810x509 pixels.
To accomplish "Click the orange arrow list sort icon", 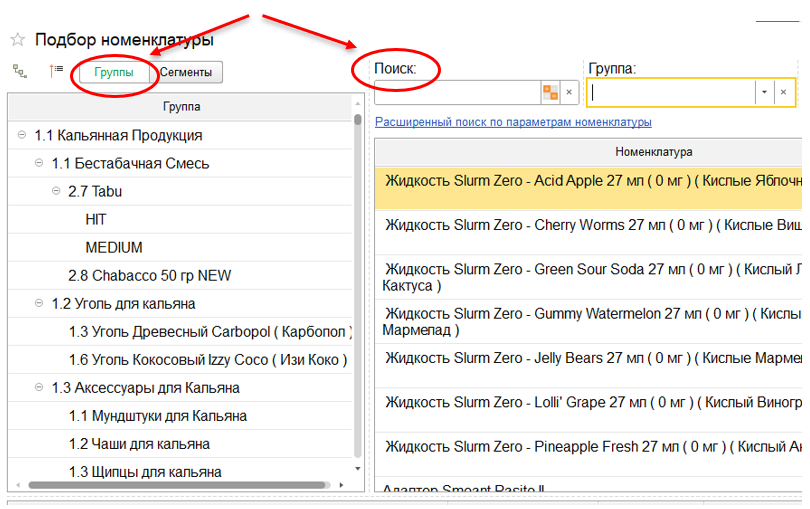I will (56, 71).
